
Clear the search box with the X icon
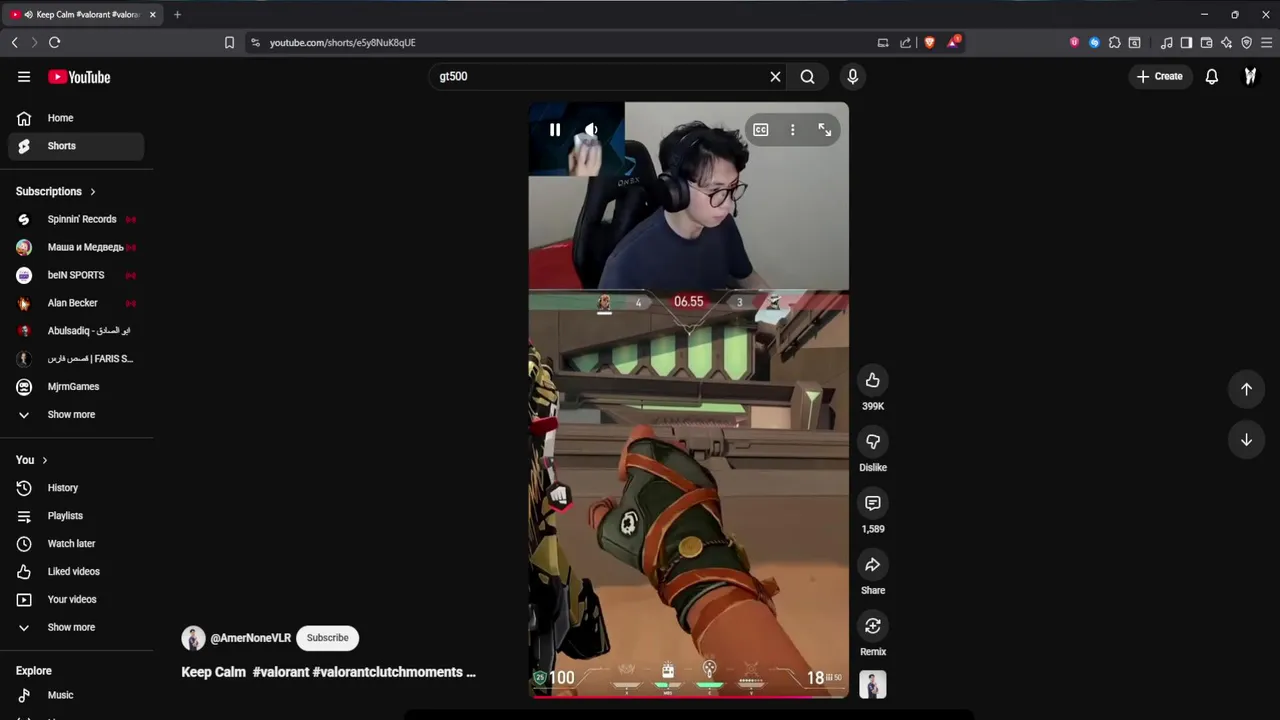pyautogui.click(x=775, y=76)
